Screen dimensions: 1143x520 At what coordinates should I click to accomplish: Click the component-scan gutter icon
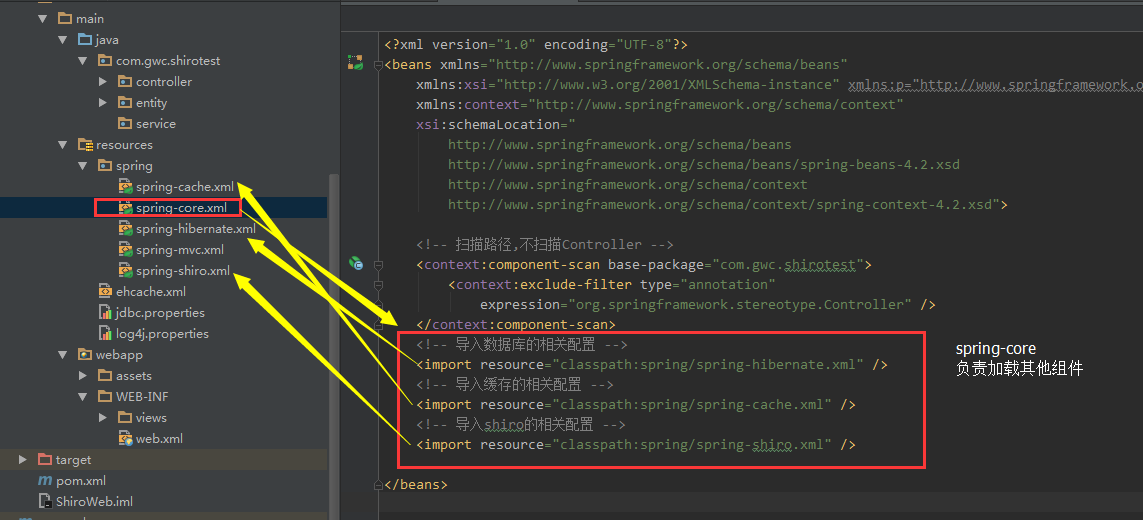click(x=356, y=263)
